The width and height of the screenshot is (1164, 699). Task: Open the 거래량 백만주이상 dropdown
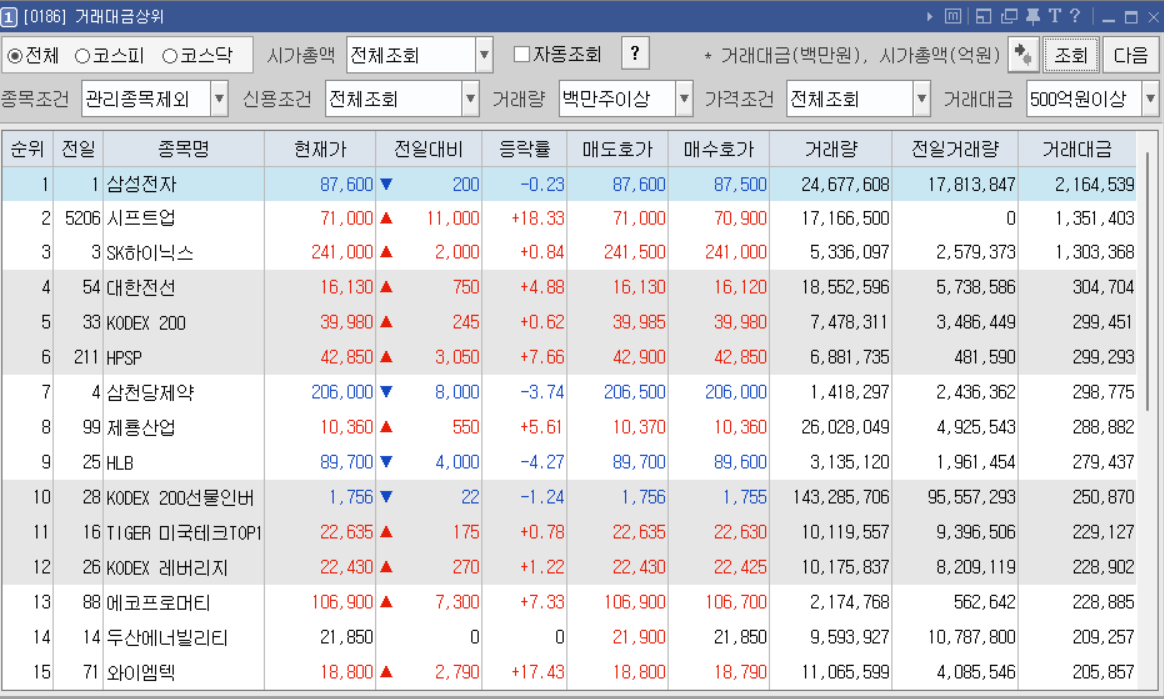[684, 99]
